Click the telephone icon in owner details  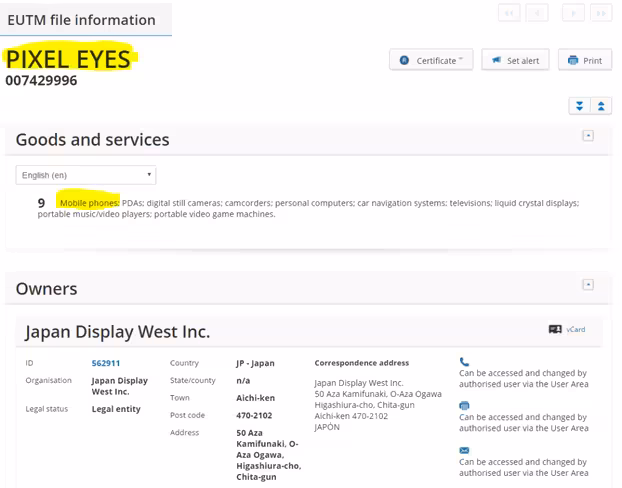tap(464, 361)
